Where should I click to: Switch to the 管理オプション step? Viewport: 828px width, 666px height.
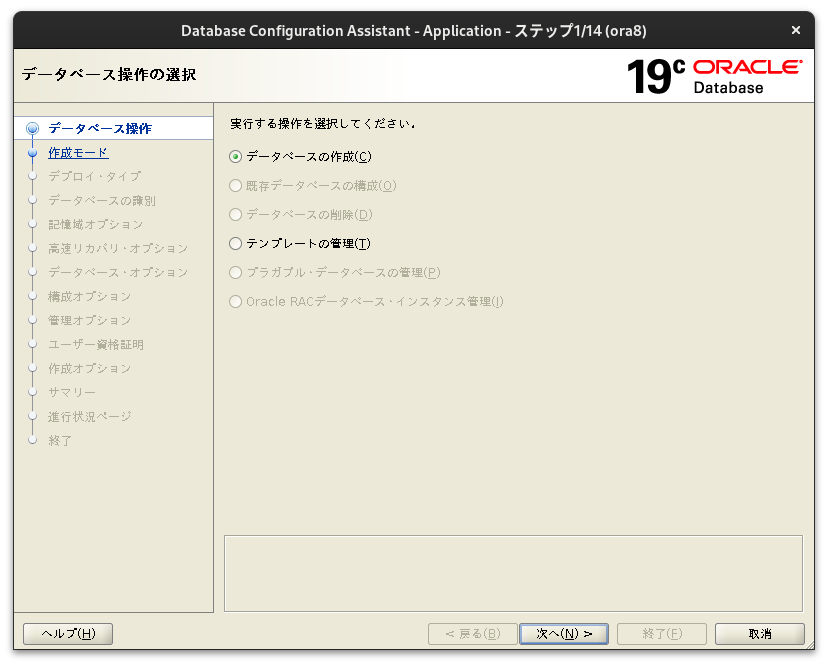89,320
